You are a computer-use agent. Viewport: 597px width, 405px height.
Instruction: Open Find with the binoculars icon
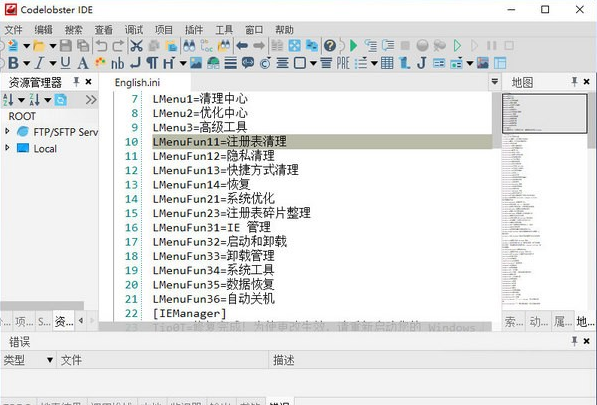pyautogui.click(x=189, y=46)
